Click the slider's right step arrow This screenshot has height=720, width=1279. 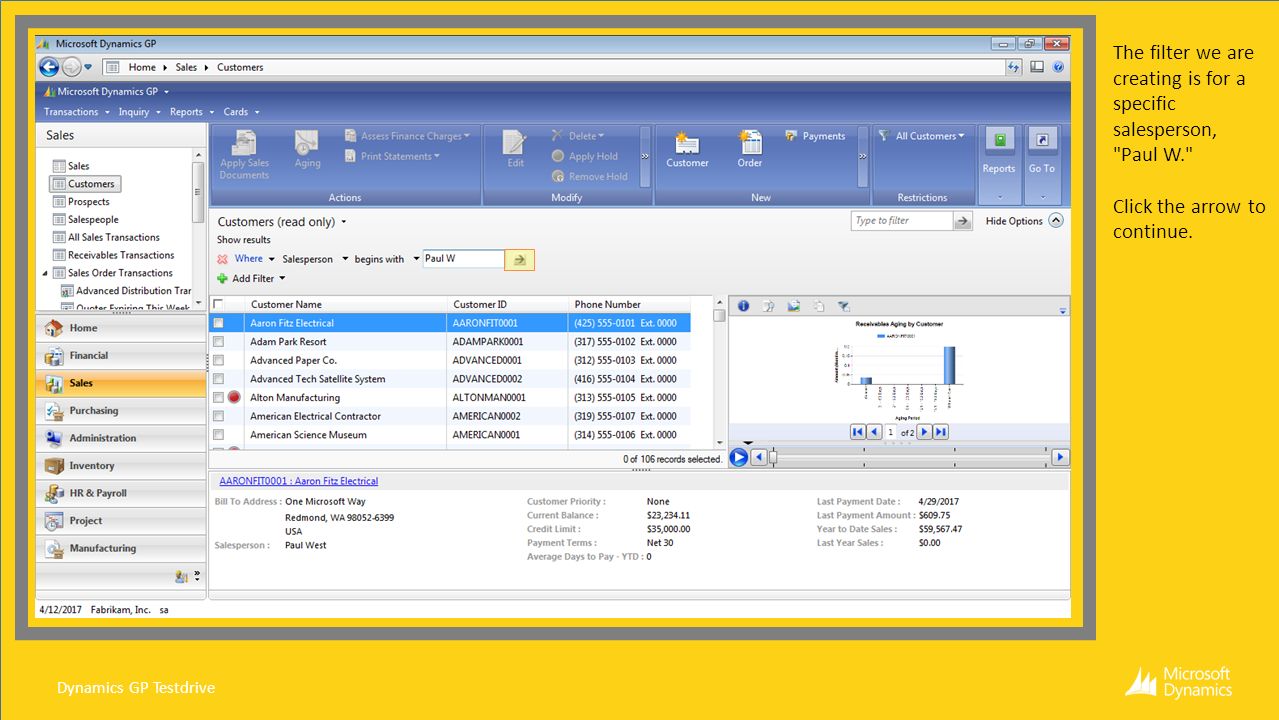1060,457
